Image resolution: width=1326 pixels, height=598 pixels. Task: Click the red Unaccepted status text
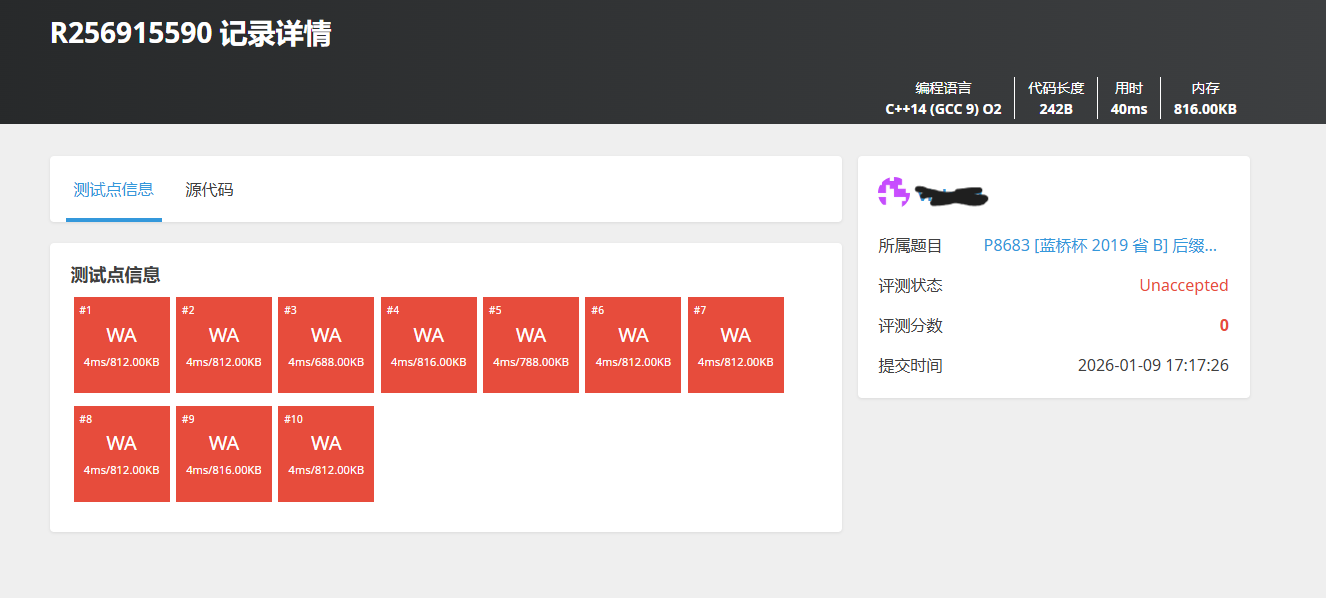point(1183,285)
